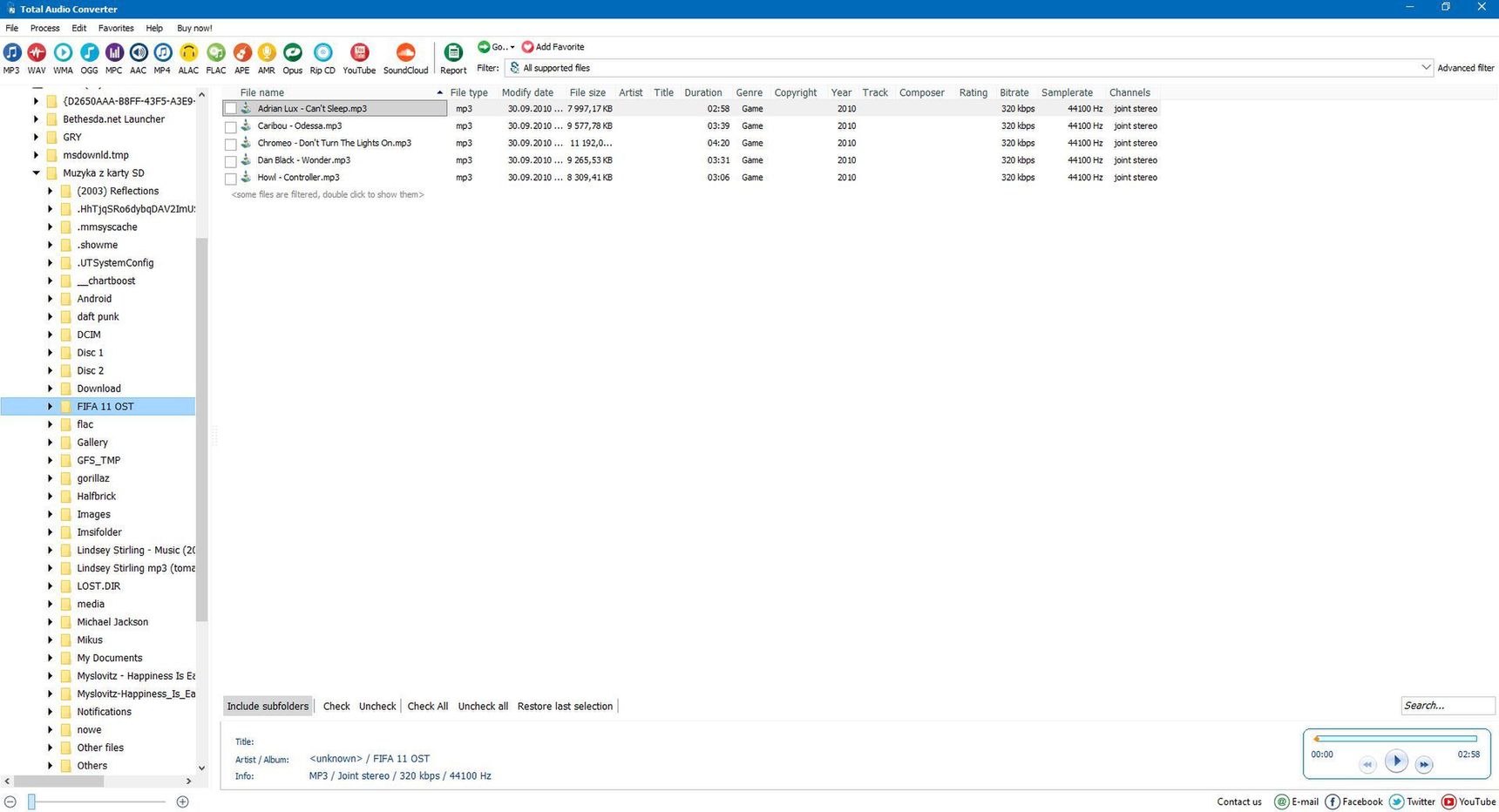Image resolution: width=1499 pixels, height=812 pixels.
Task: Click the audio player progress bar
Action: click(x=1395, y=739)
